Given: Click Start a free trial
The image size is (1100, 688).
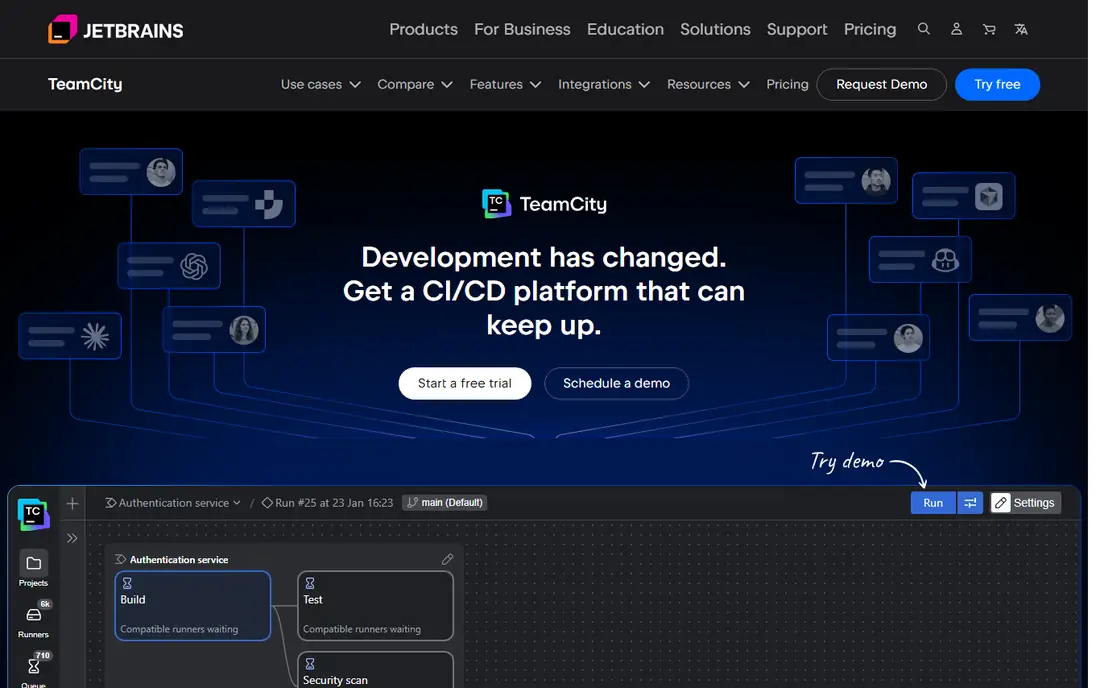Looking at the screenshot, I should pos(464,383).
